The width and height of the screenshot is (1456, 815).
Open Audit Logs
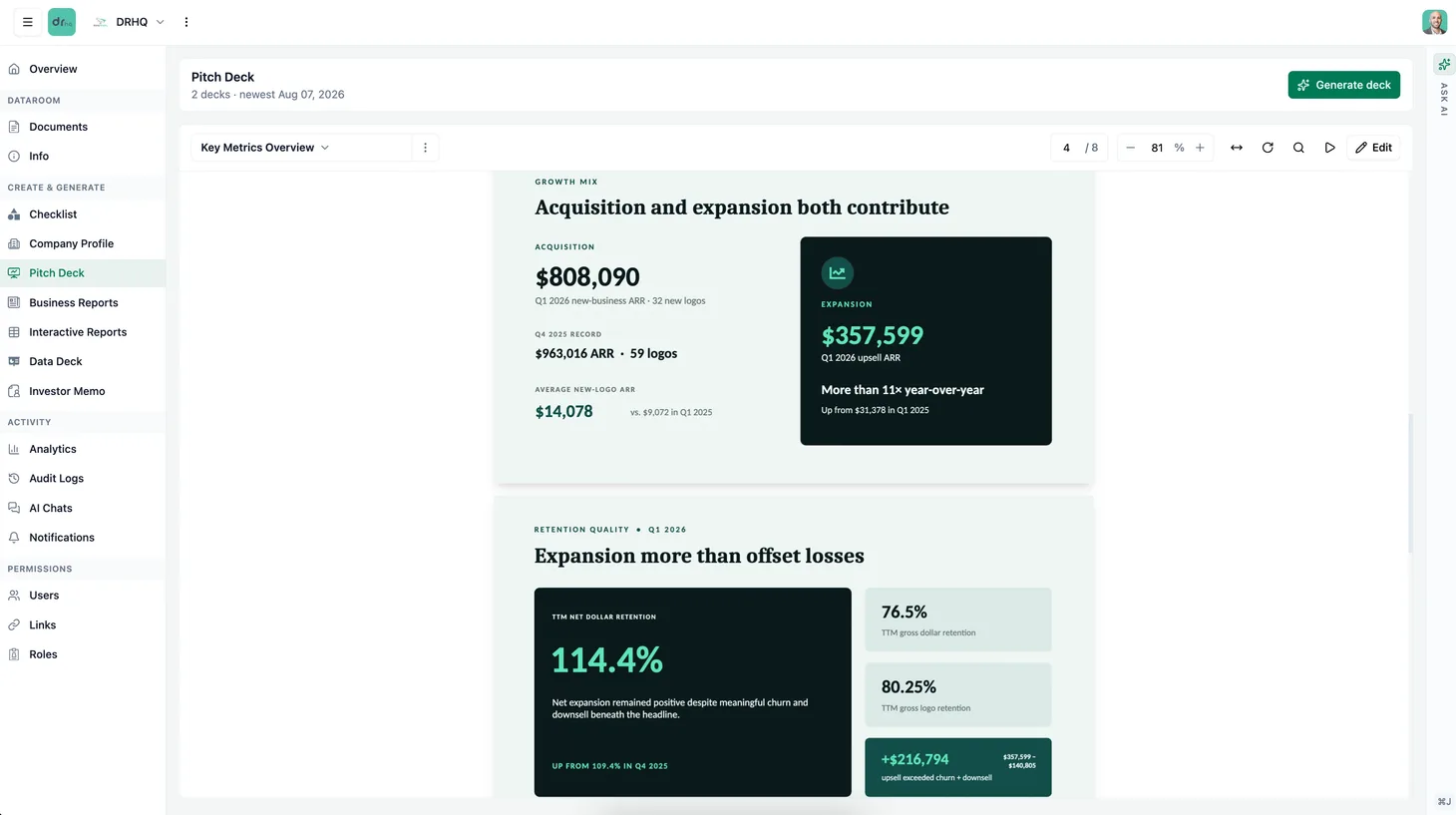[56, 478]
